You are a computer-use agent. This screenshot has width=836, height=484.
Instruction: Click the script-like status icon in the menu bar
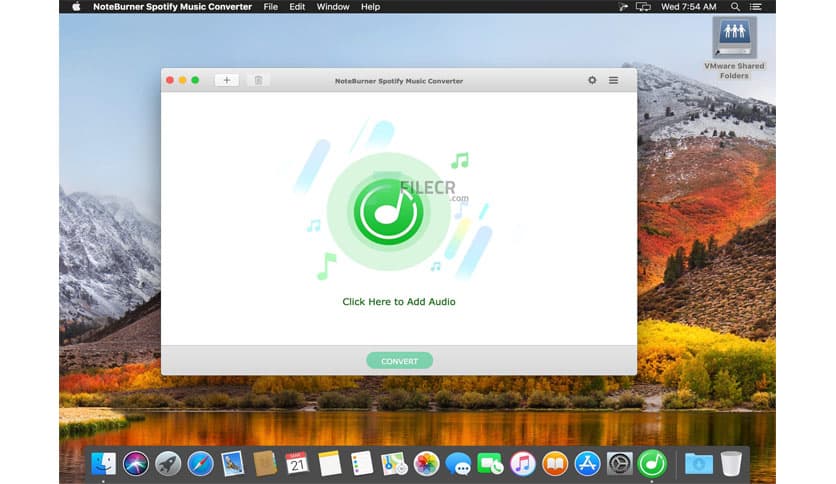point(623,6)
